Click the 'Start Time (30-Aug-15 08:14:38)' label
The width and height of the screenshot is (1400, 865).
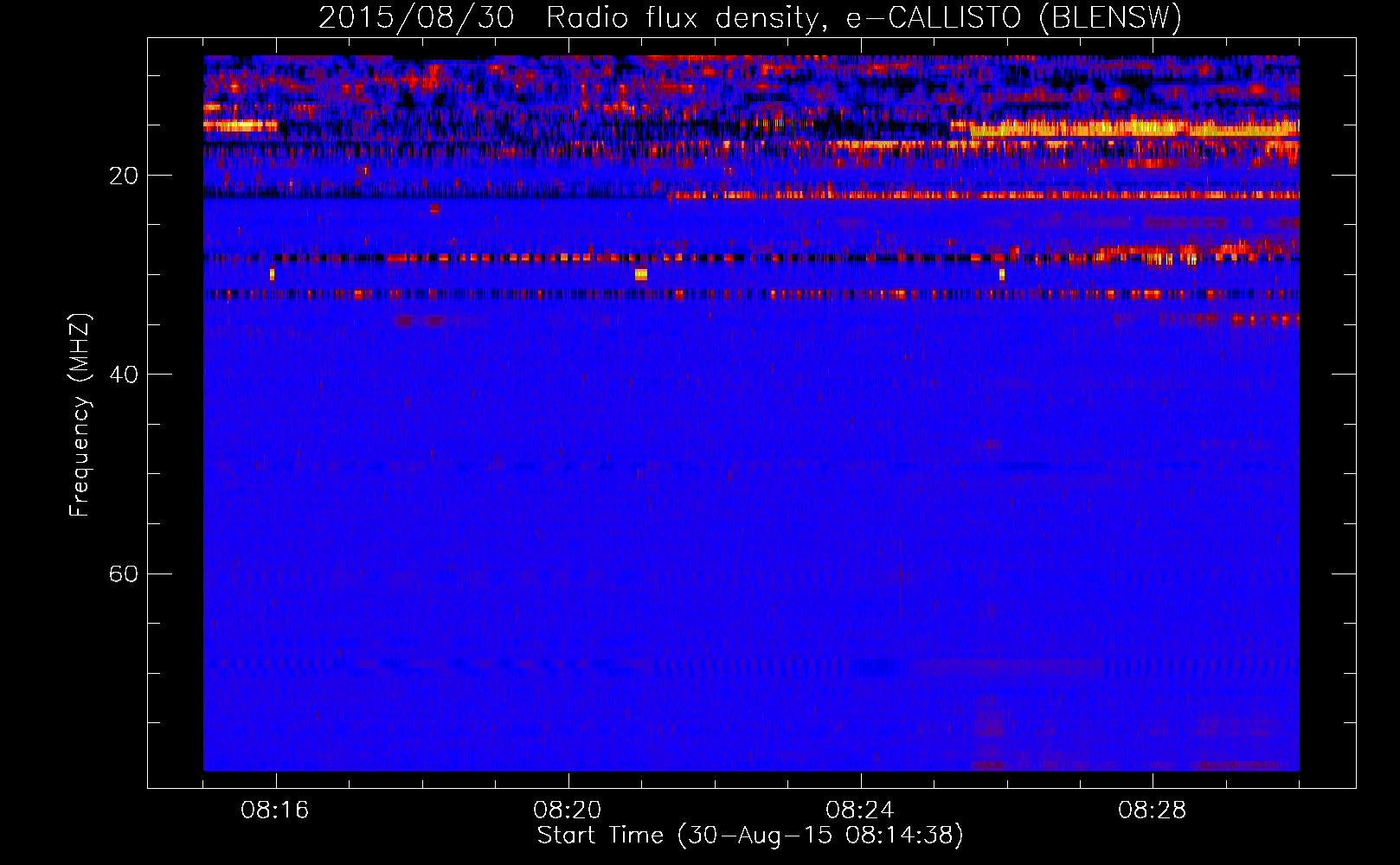[750, 836]
